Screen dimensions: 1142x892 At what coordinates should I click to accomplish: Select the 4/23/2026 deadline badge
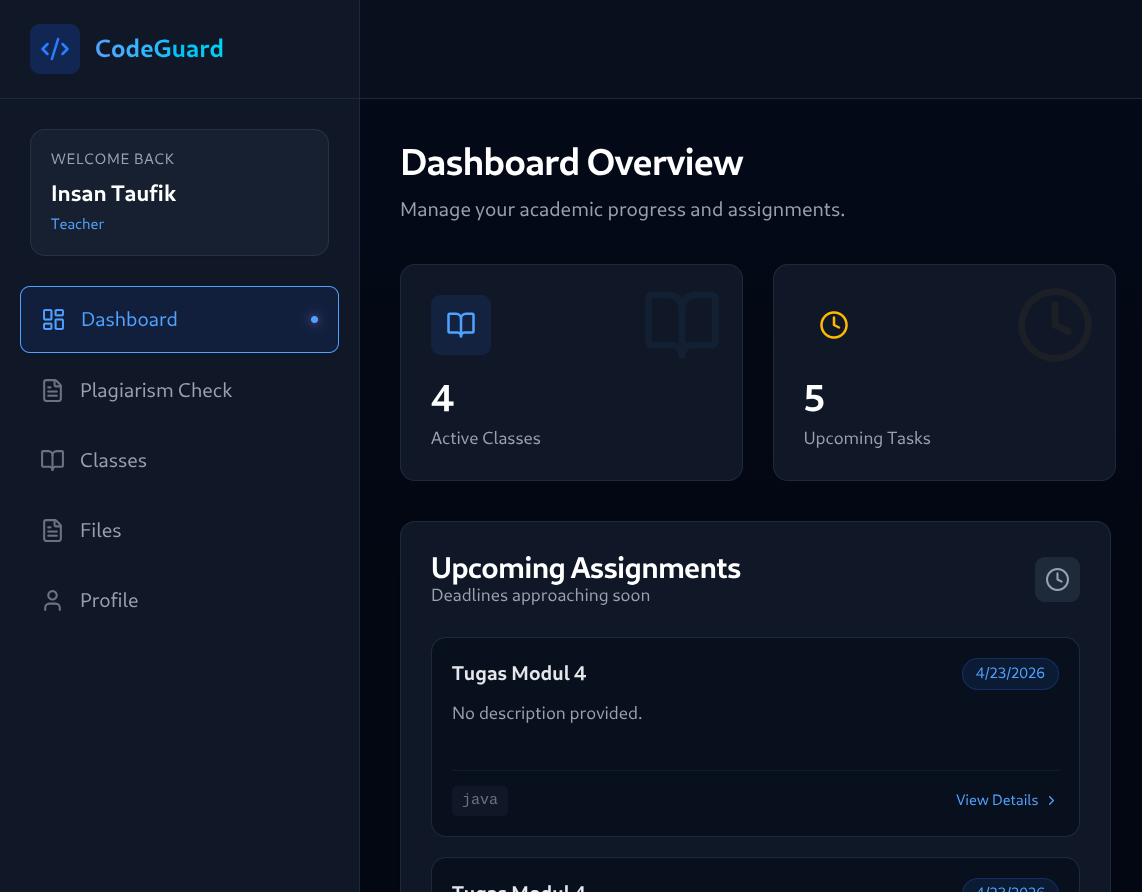pos(1010,674)
